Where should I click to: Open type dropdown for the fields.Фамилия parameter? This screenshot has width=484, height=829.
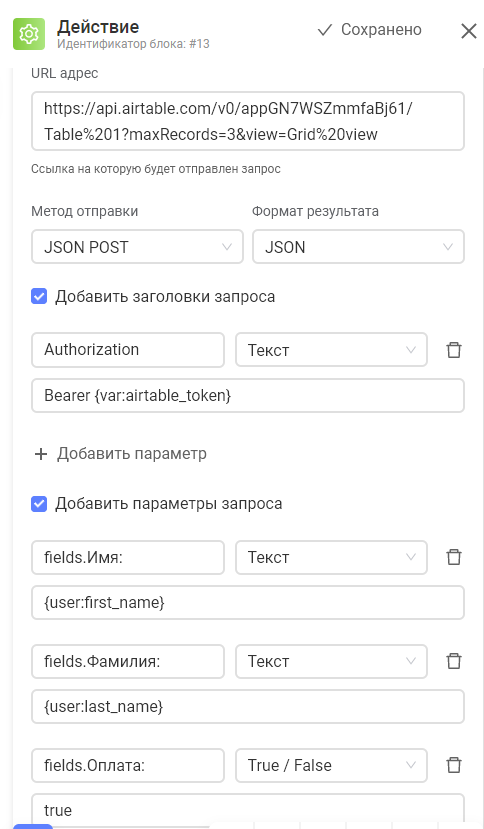(331, 661)
